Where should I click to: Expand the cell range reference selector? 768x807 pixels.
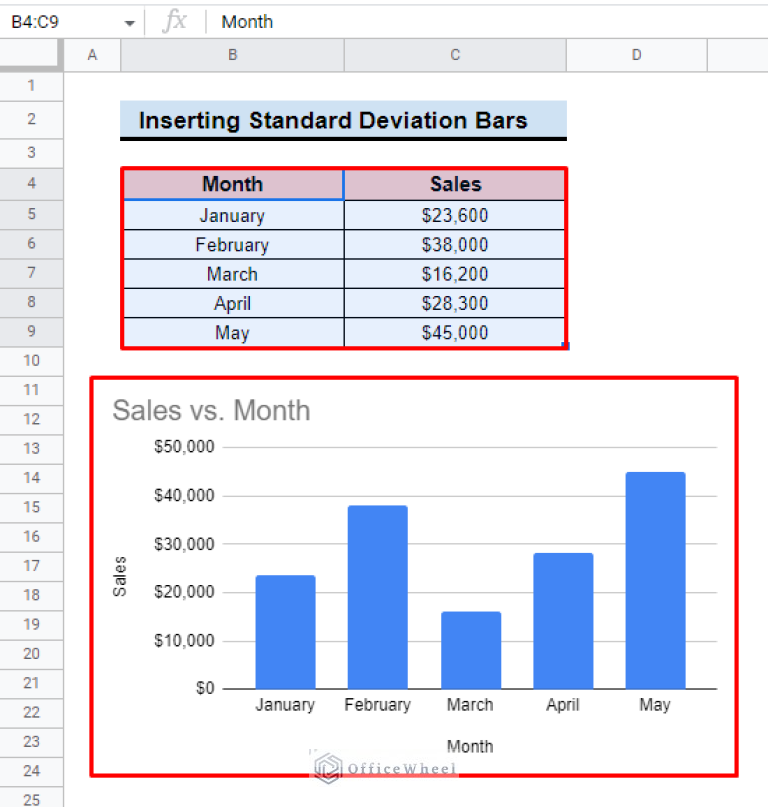pyautogui.click(x=128, y=21)
